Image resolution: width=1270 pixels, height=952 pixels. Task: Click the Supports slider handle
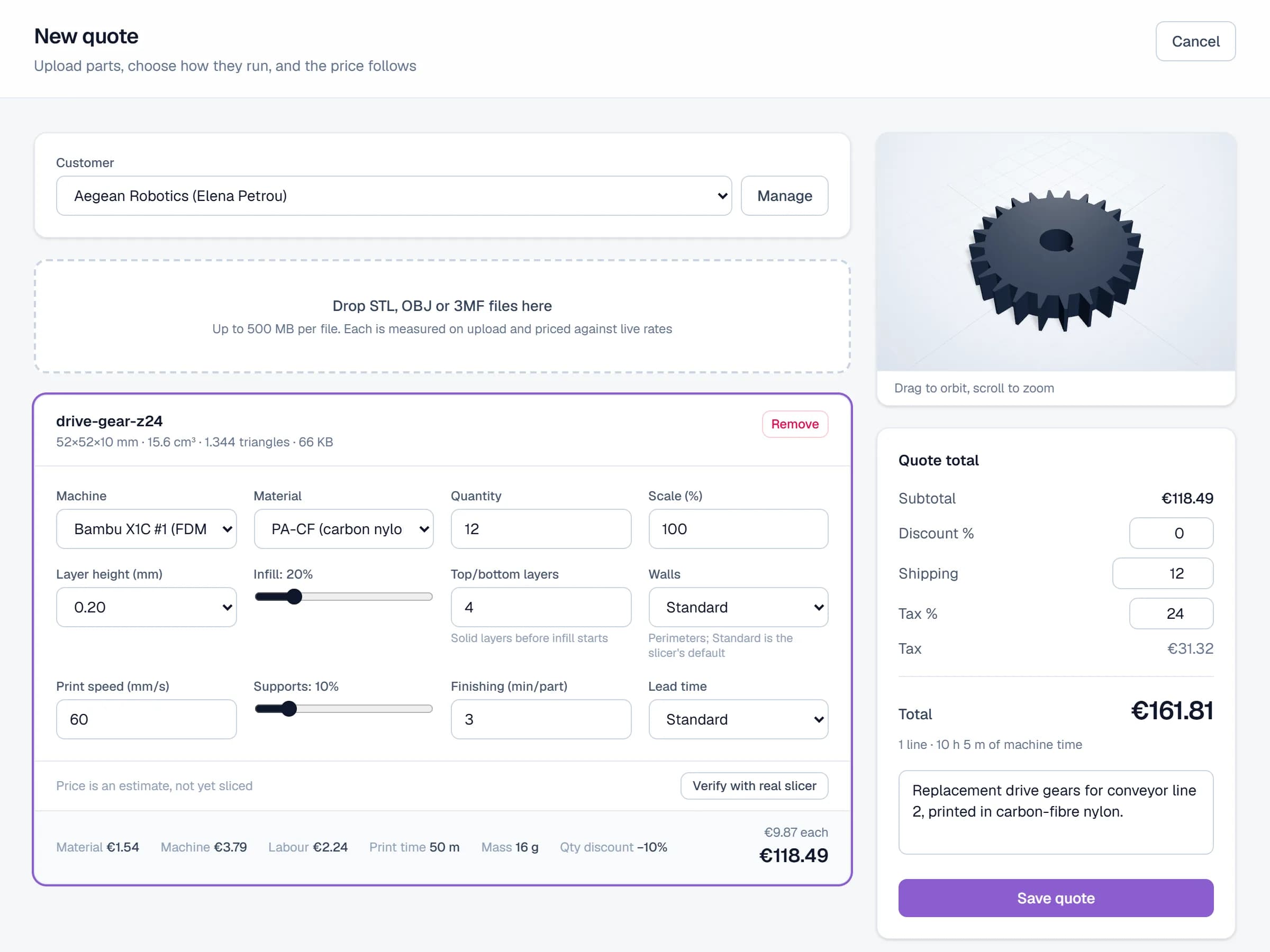(289, 709)
